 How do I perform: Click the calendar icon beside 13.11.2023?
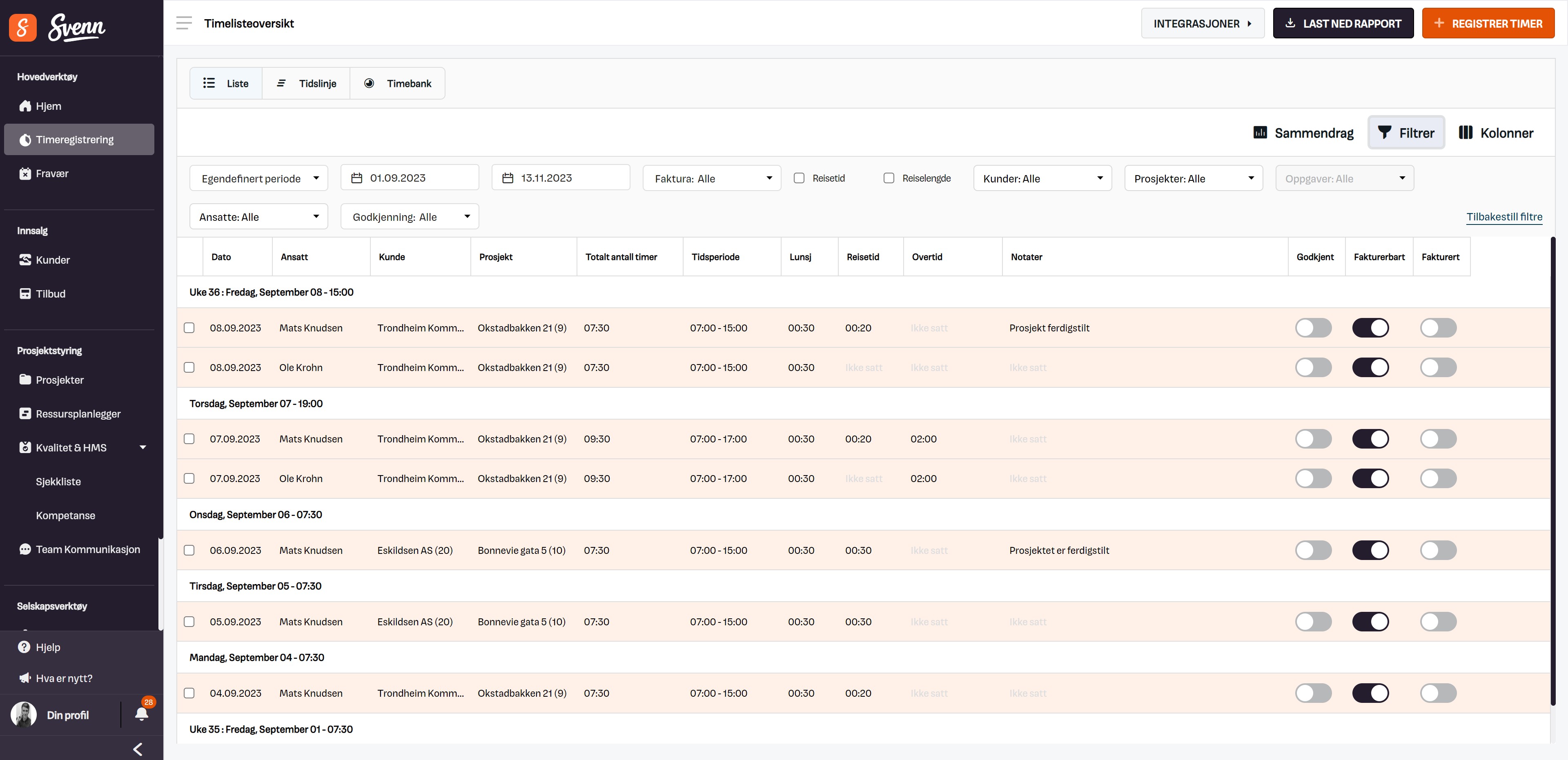point(508,178)
